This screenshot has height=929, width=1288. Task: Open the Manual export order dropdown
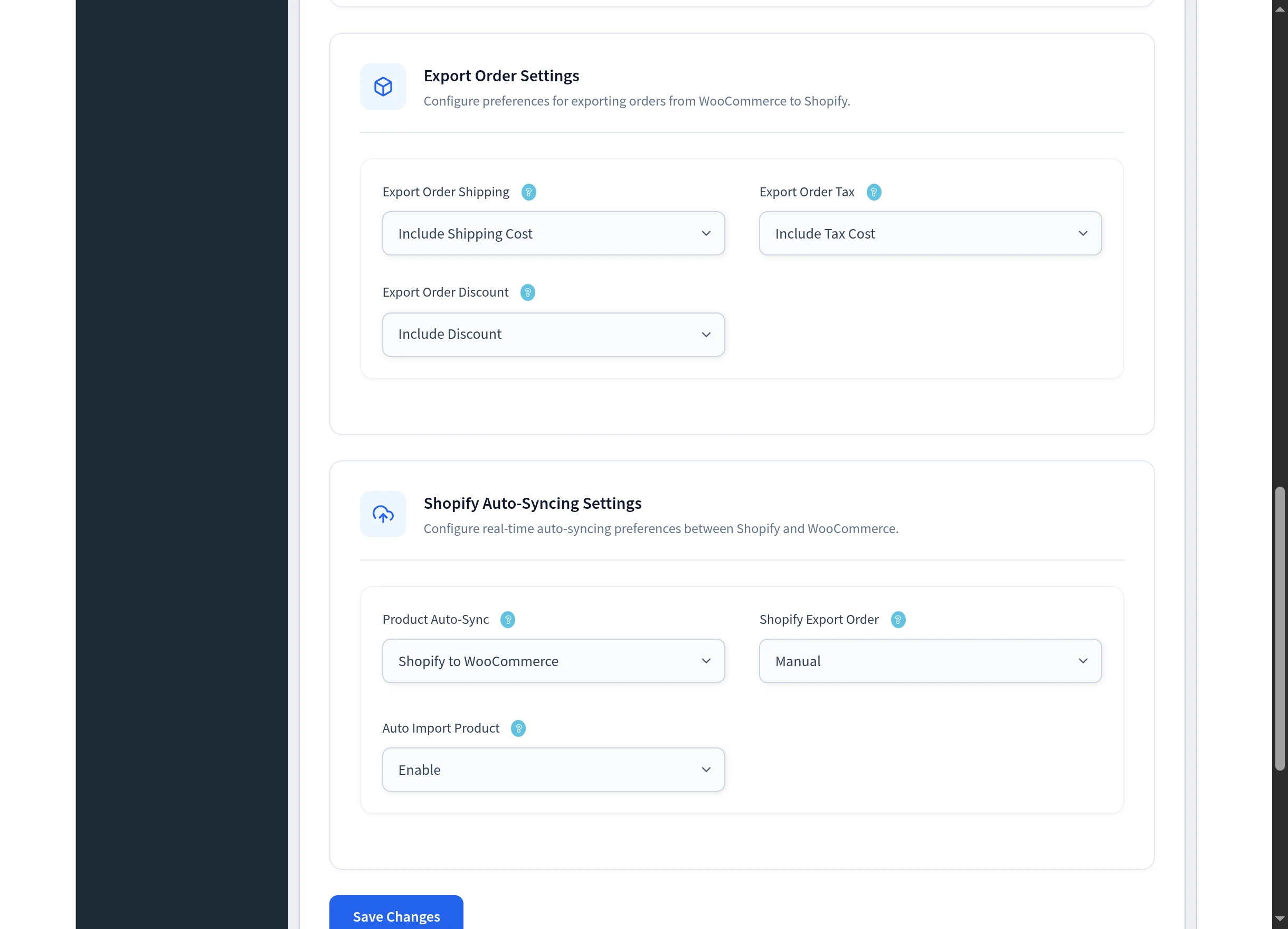tap(930, 661)
